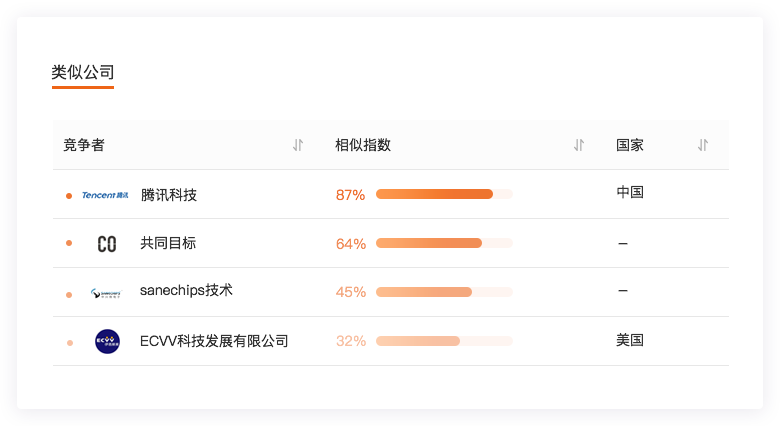The height and width of the screenshot is (426, 780).
Task: Sort by 竞争者 column arrows
Action: (298, 145)
